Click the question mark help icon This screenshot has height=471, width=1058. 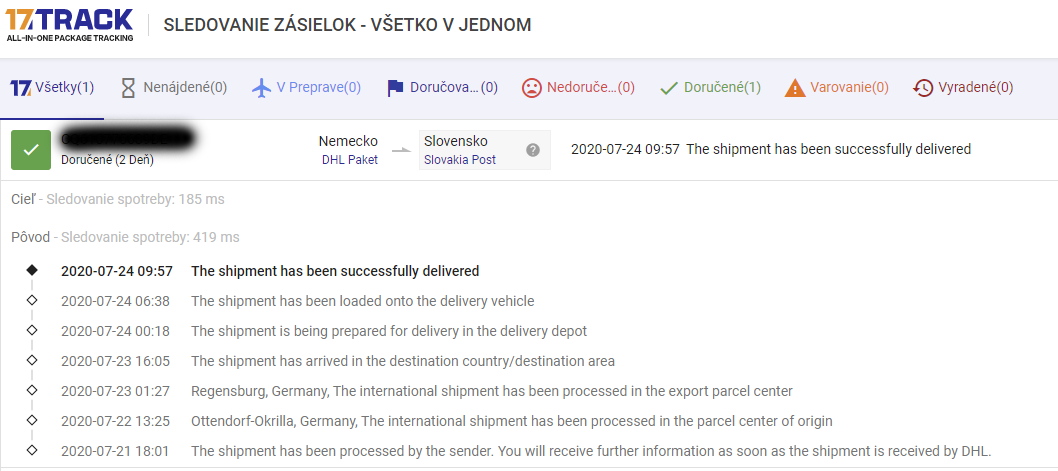pos(533,150)
